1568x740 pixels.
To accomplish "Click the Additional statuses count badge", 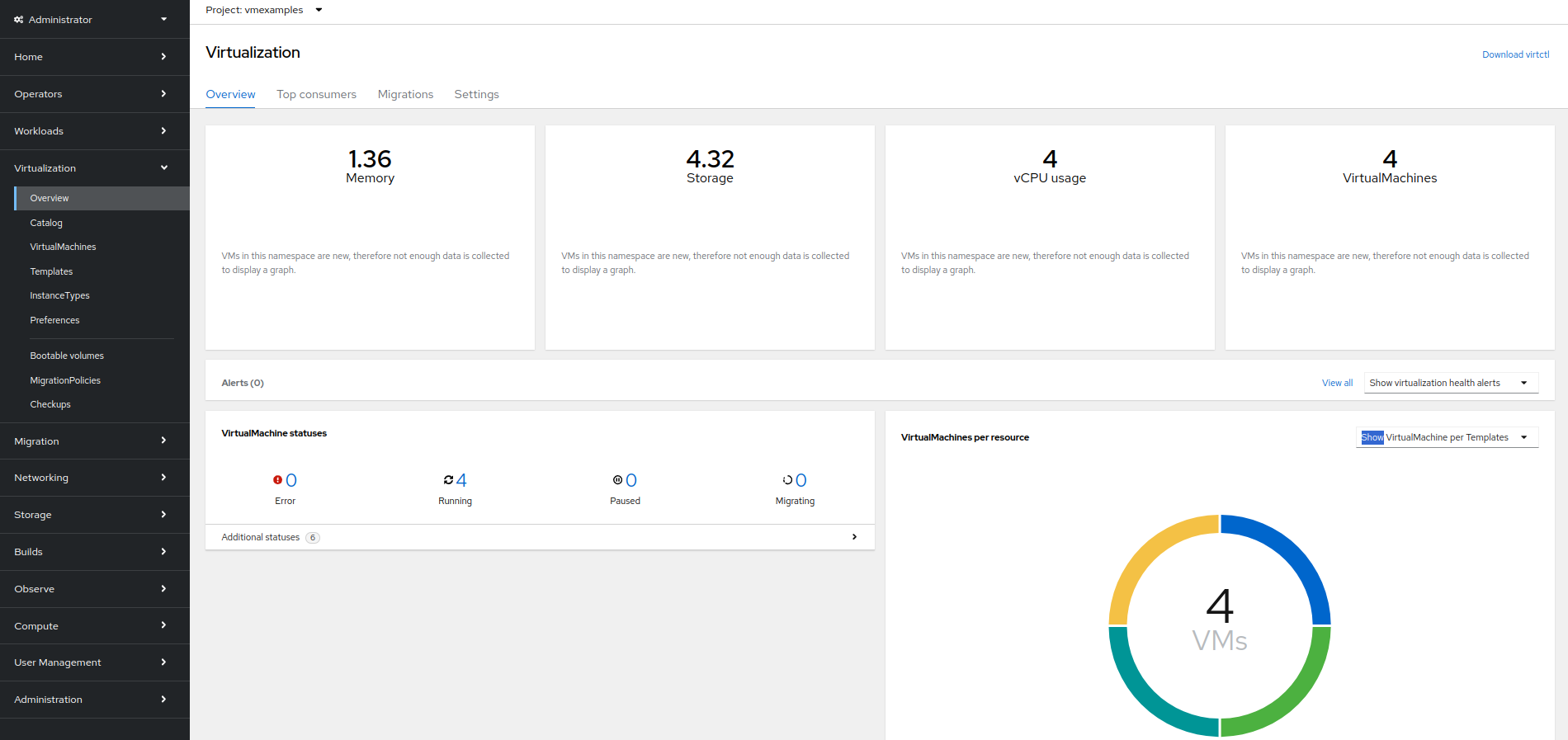I will pos(313,538).
